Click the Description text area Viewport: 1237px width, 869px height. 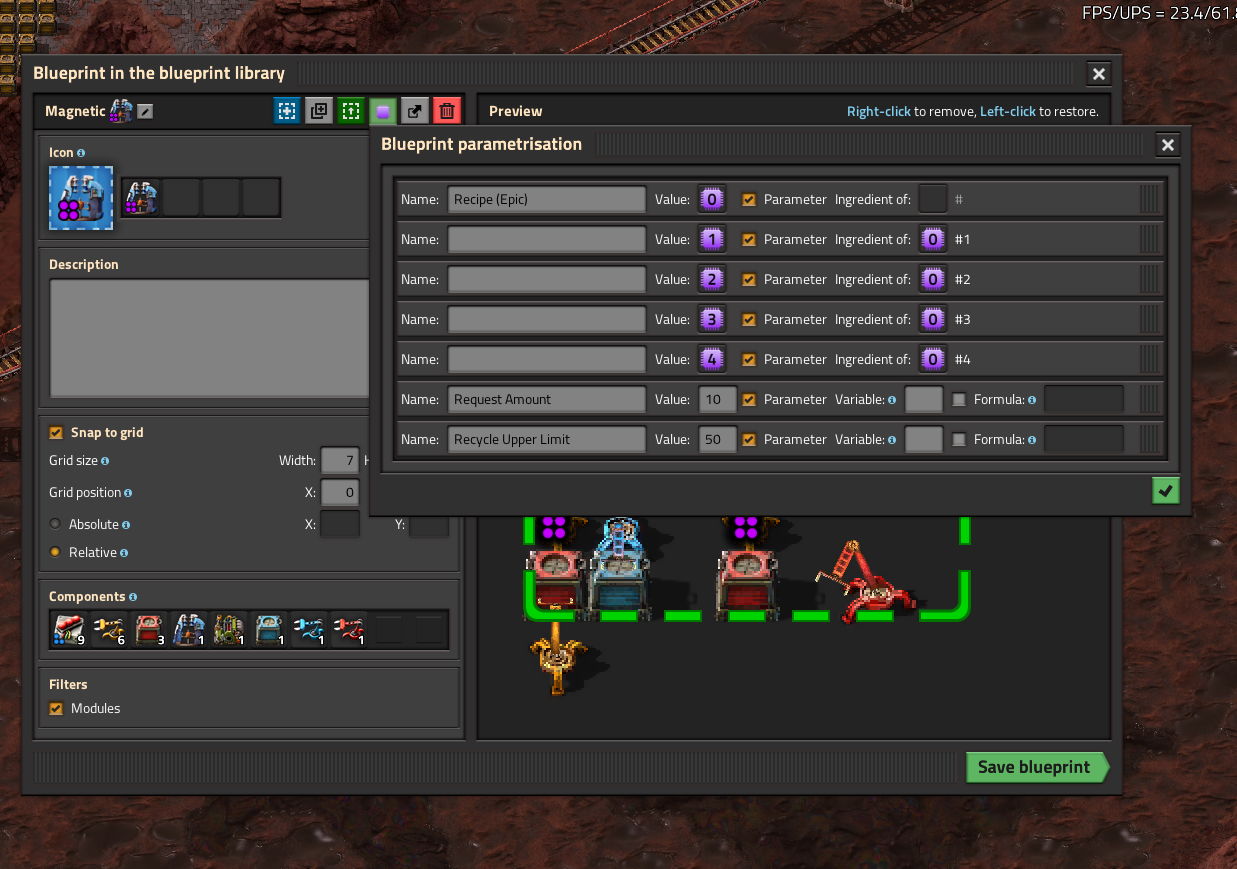(x=209, y=338)
